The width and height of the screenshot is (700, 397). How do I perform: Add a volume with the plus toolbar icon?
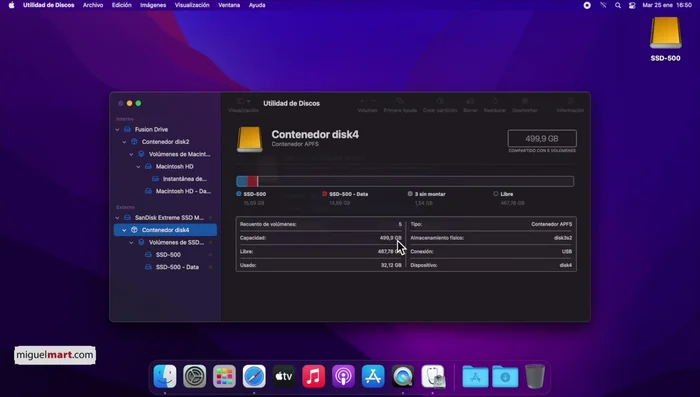point(362,101)
